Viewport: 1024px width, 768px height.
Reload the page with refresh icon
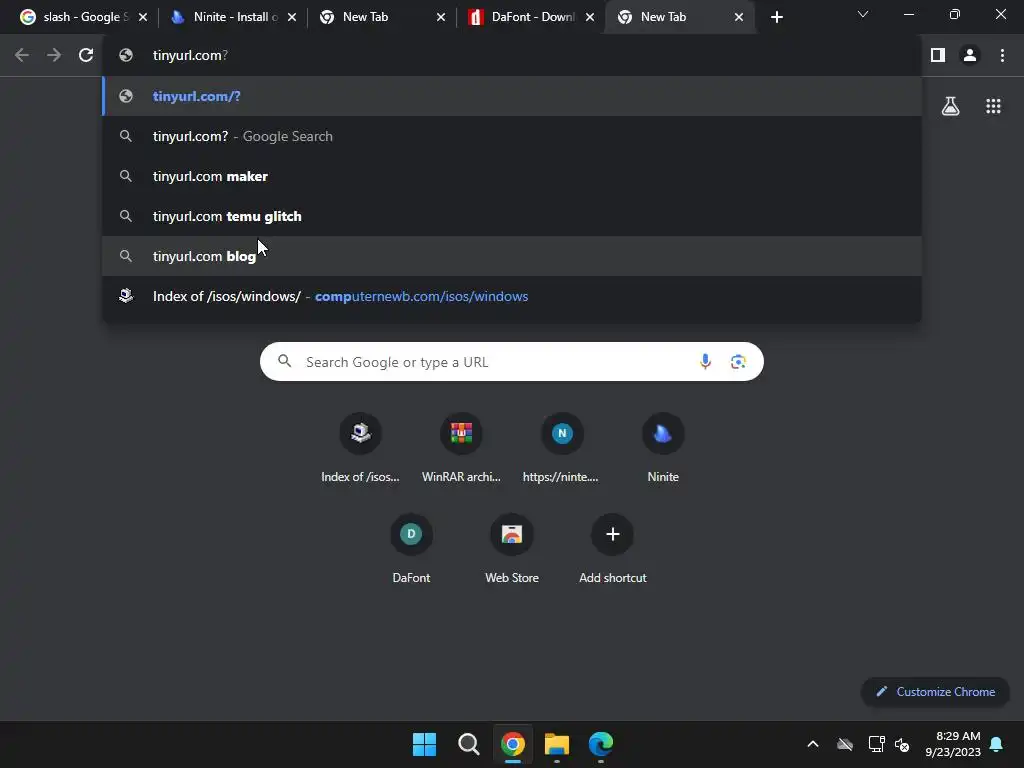pos(86,56)
